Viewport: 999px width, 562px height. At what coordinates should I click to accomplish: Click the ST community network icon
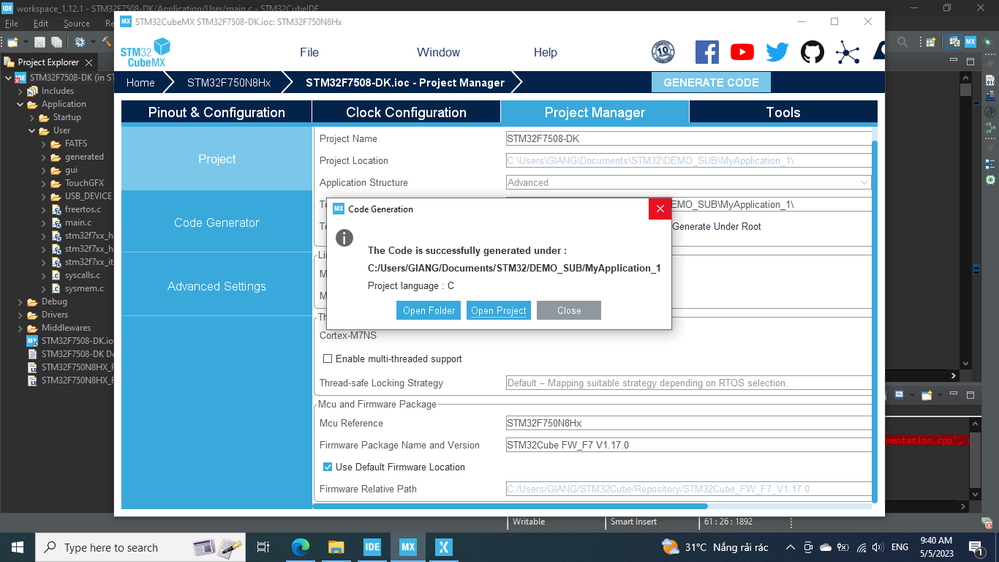tap(847, 52)
